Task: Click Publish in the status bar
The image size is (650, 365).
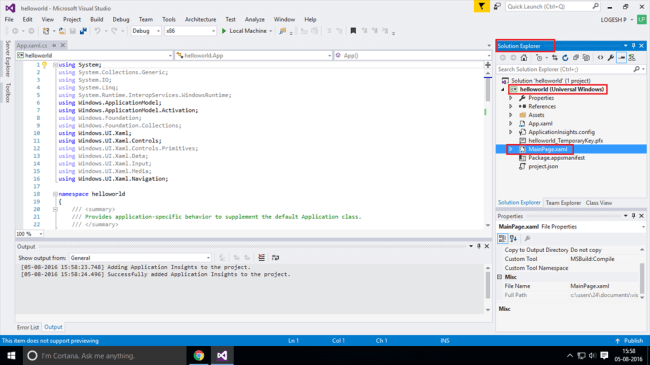Action: [x=630, y=341]
